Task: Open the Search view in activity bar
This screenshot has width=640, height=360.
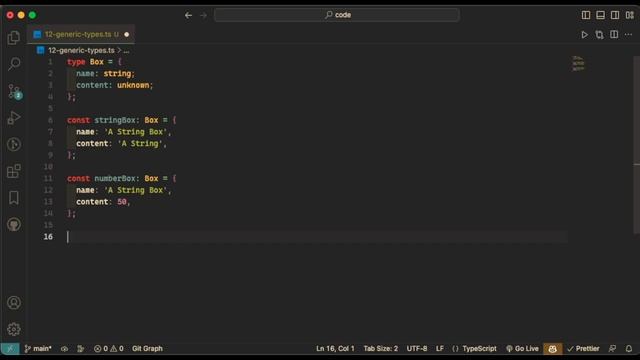Action: click(x=14, y=64)
